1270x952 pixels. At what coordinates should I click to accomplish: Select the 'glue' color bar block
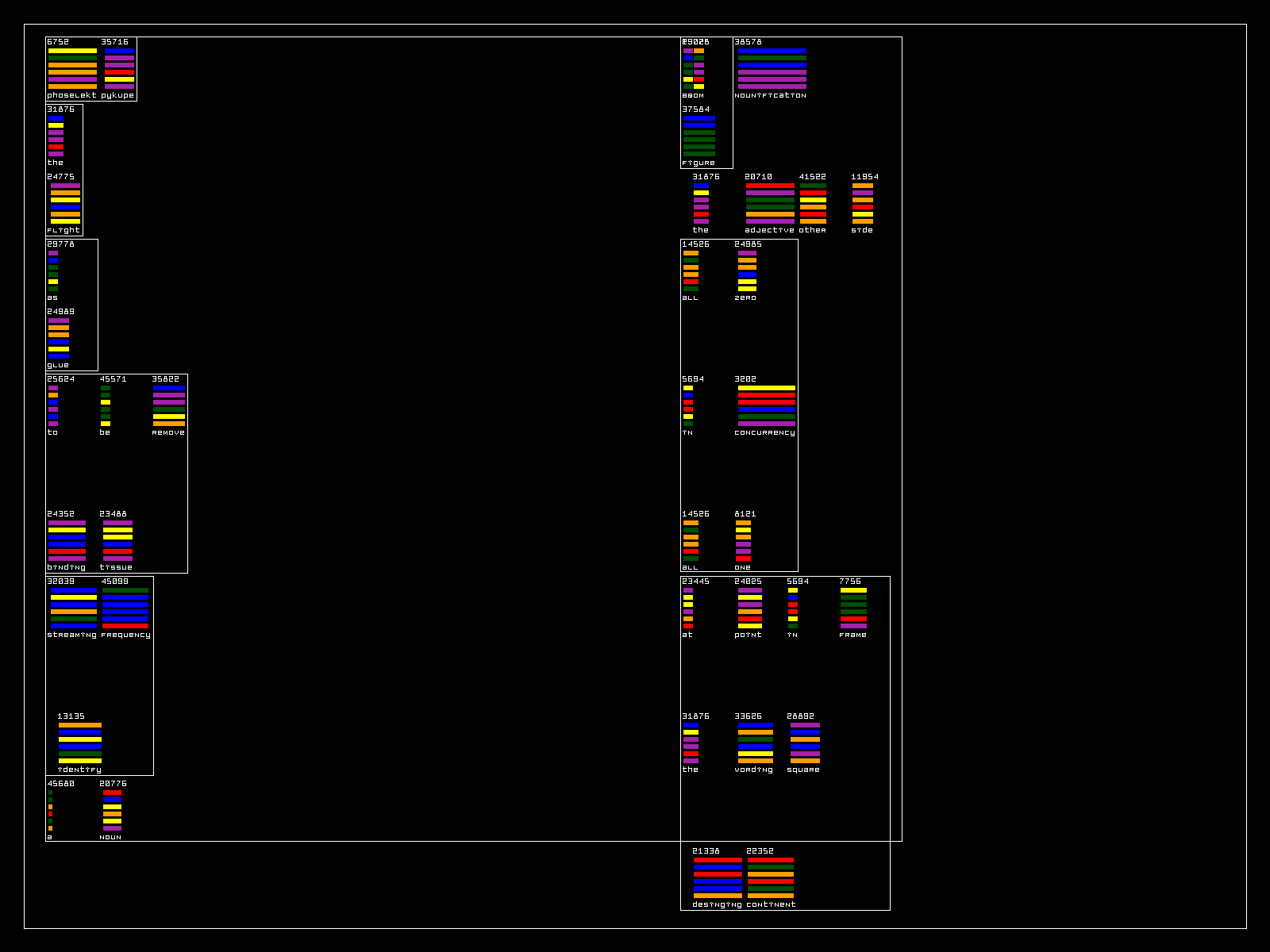59,338
